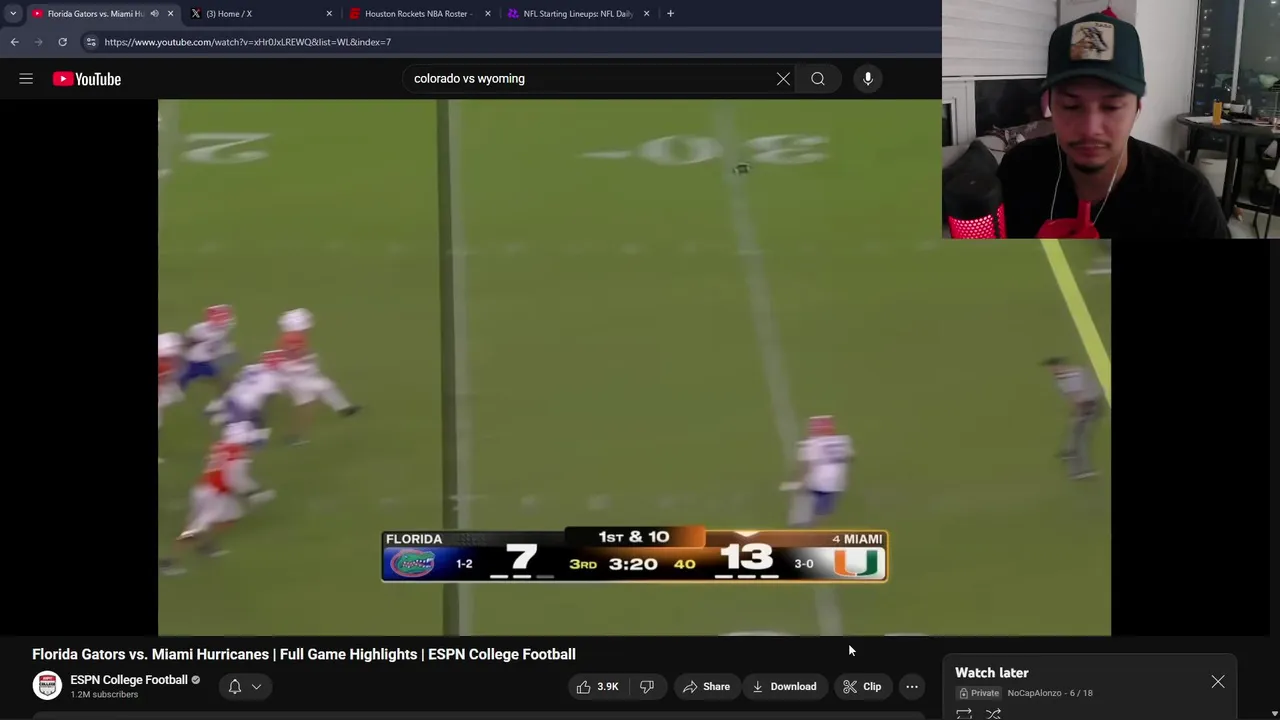Image resolution: width=1280 pixels, height=720 pixels.
Task: Toggle loop playlist in Watch later panel
Action: [x=964, y=714]
